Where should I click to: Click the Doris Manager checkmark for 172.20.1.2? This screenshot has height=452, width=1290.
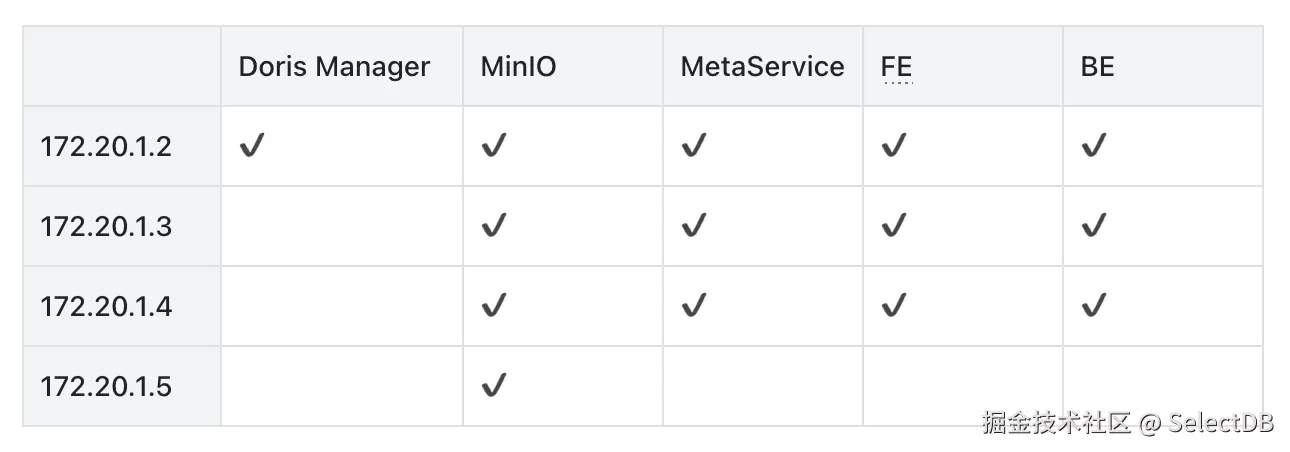251,147
